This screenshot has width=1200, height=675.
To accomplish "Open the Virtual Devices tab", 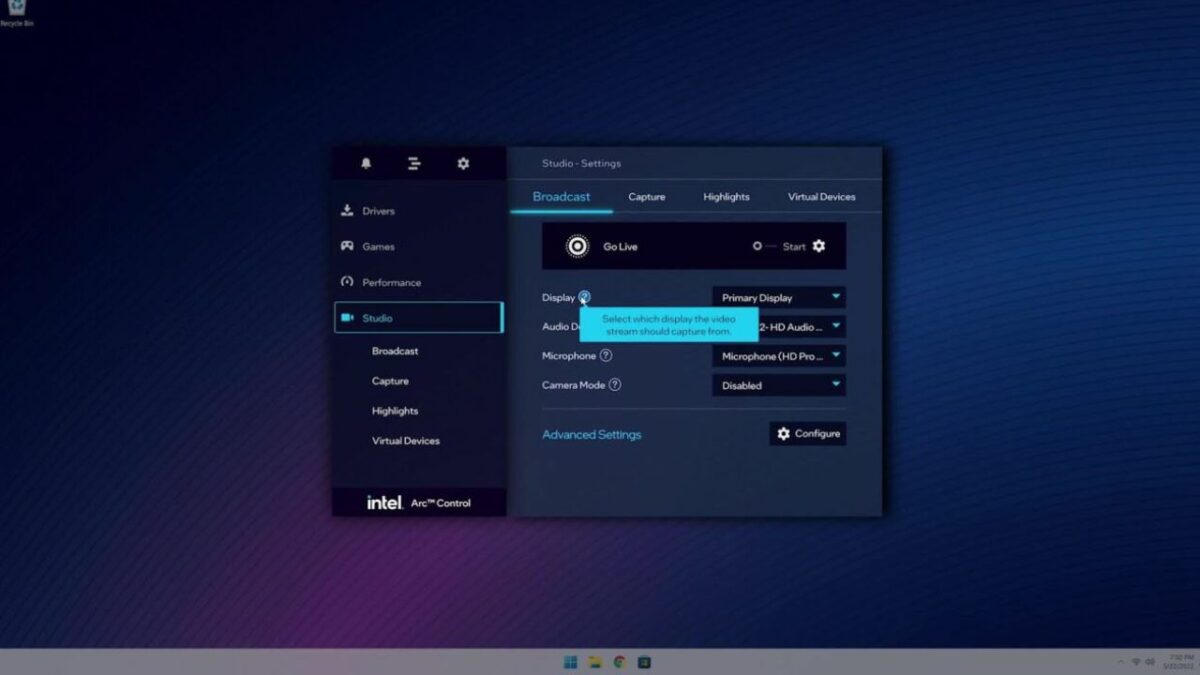I will coord(820,196).
